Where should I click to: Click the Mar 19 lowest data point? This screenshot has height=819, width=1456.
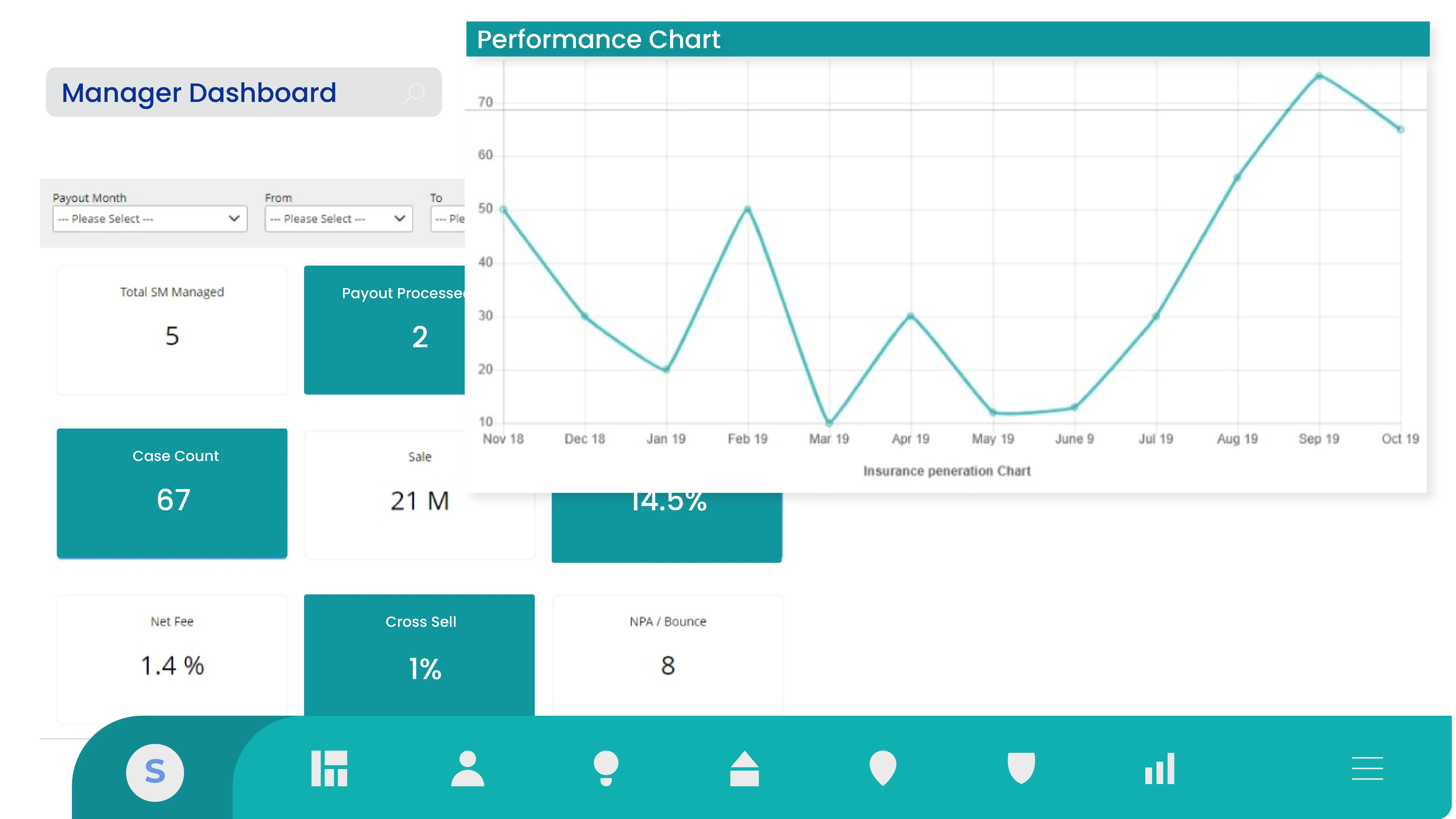[829, 423]
